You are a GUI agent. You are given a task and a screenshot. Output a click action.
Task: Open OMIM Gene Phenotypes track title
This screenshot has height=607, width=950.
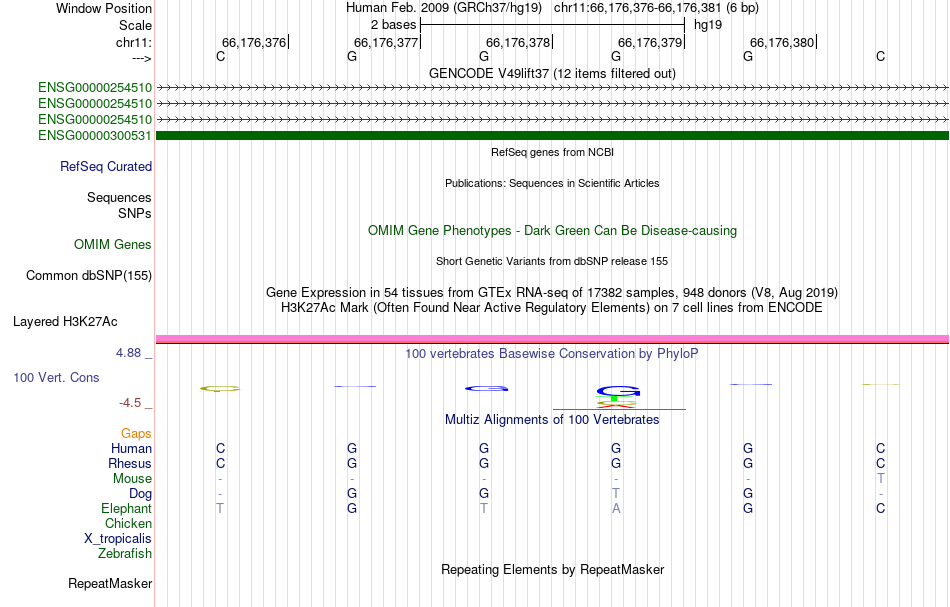point(552,230)
